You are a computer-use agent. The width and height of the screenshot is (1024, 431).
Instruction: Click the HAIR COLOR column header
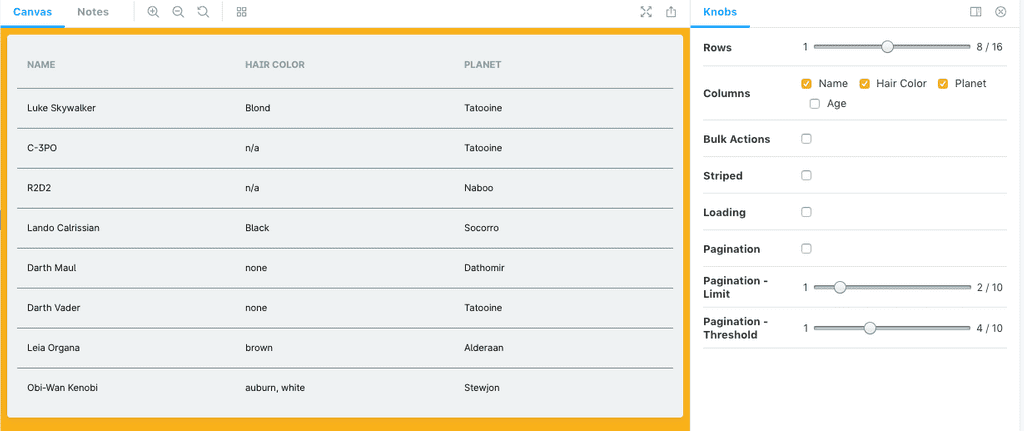pos(275,65)
